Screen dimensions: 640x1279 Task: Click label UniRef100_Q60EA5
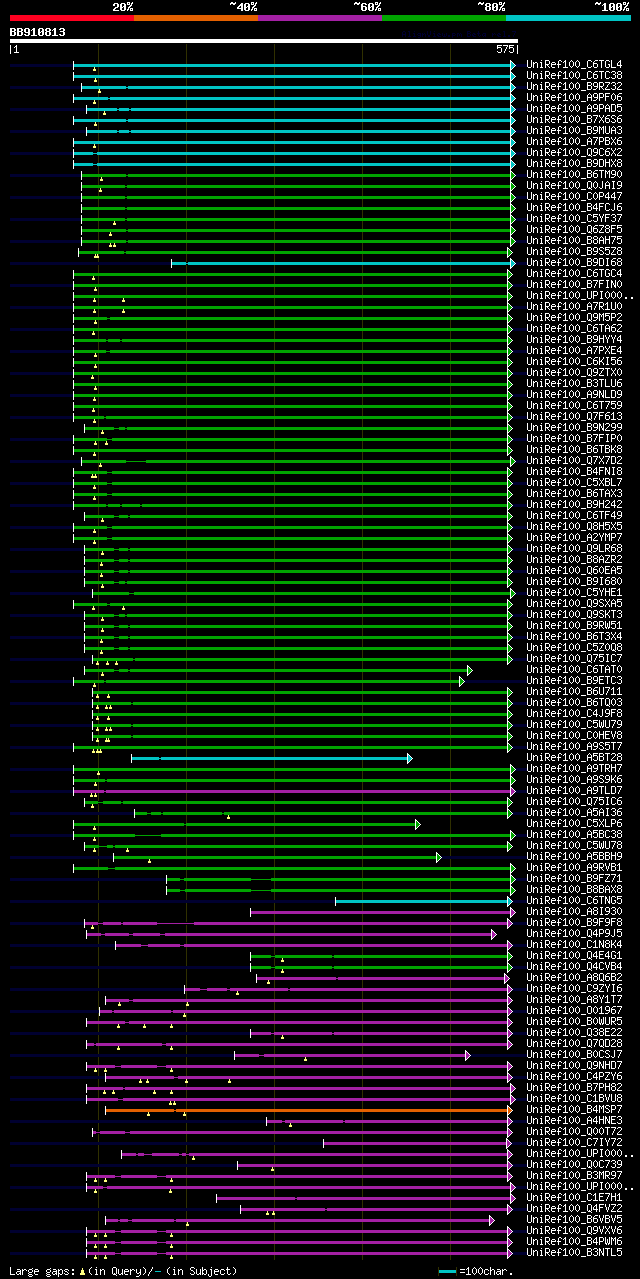point(574,571)
